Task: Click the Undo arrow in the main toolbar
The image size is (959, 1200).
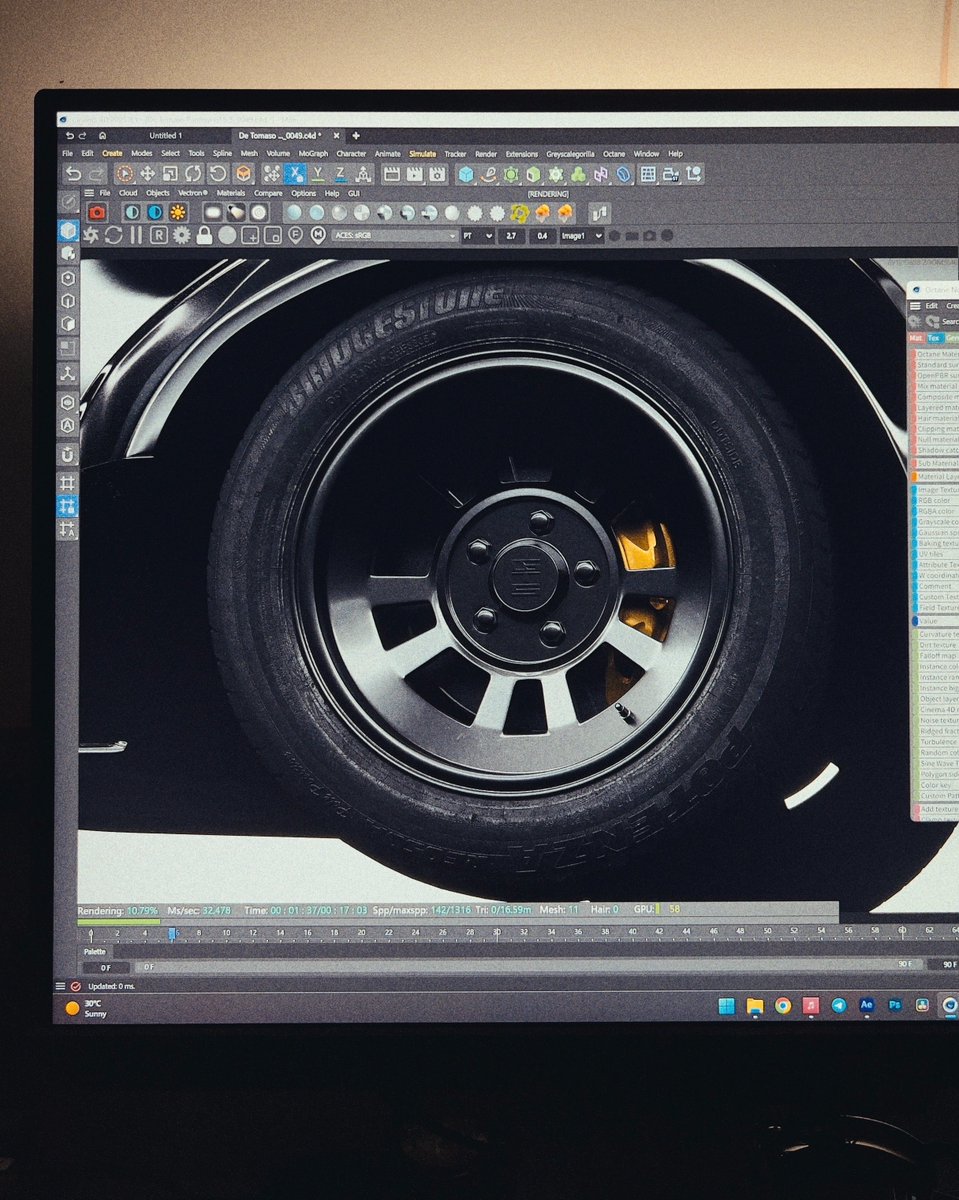Action: (x=74, y=173)
